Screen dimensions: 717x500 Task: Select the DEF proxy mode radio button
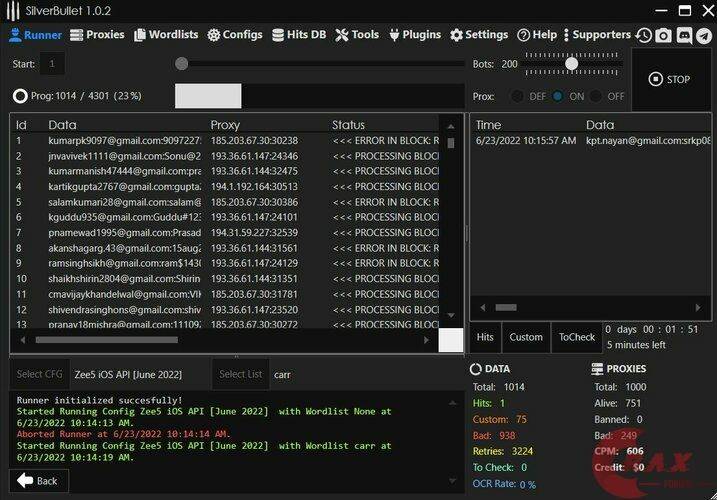517,96
